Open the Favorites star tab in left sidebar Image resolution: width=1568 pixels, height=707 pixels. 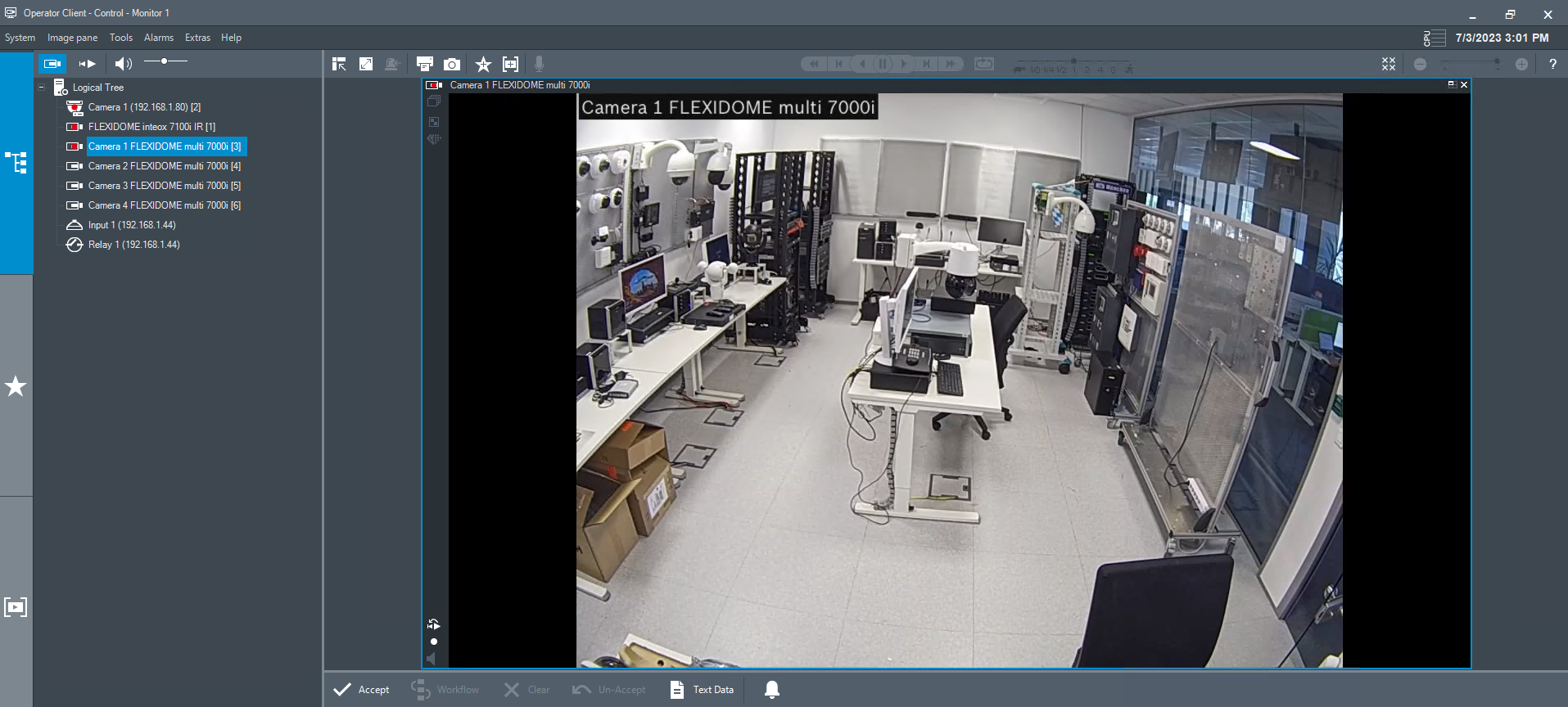(16, 386)
